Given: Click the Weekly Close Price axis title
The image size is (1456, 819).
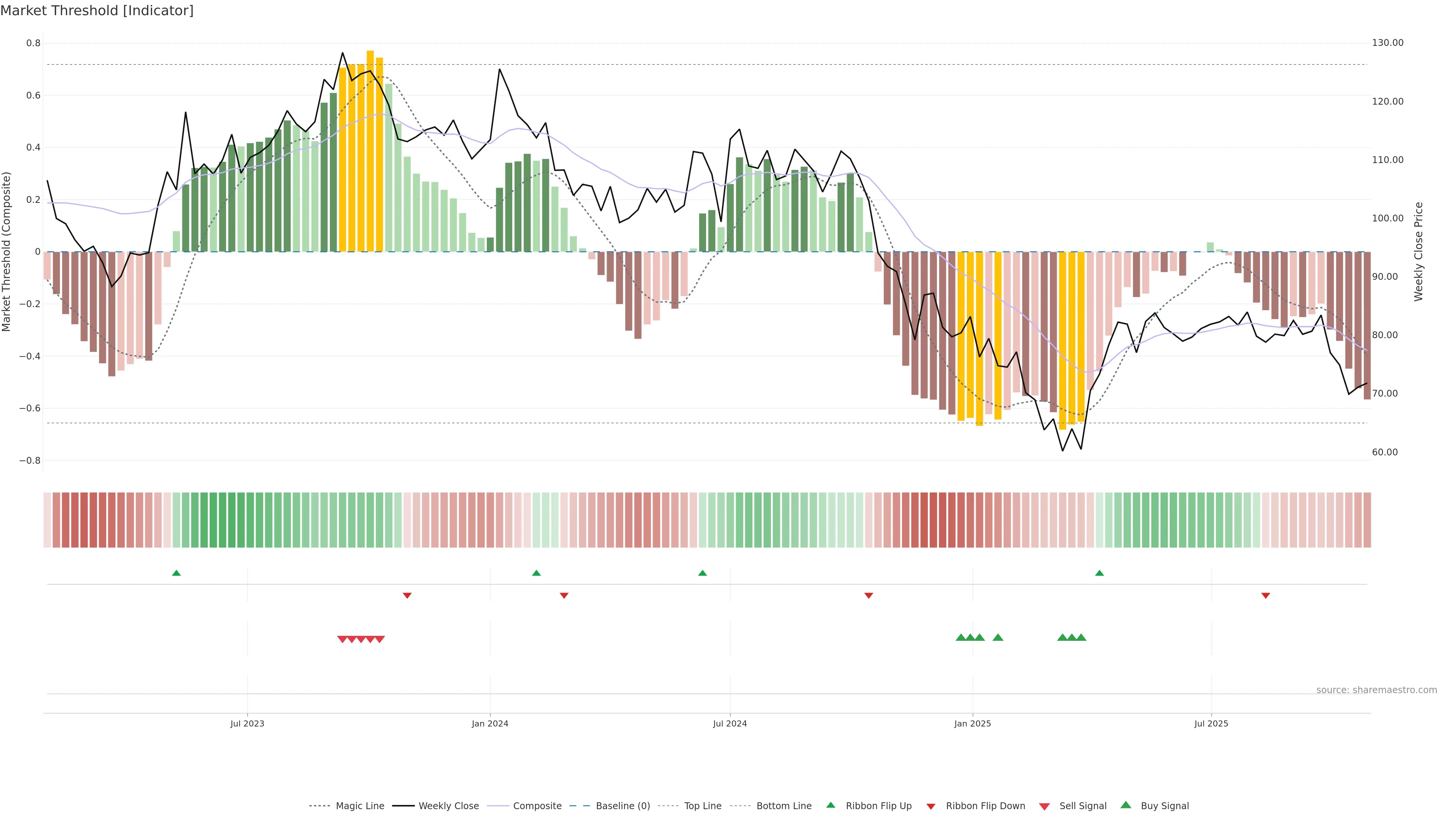Looking at the screenshot, I should point(1418,251).
